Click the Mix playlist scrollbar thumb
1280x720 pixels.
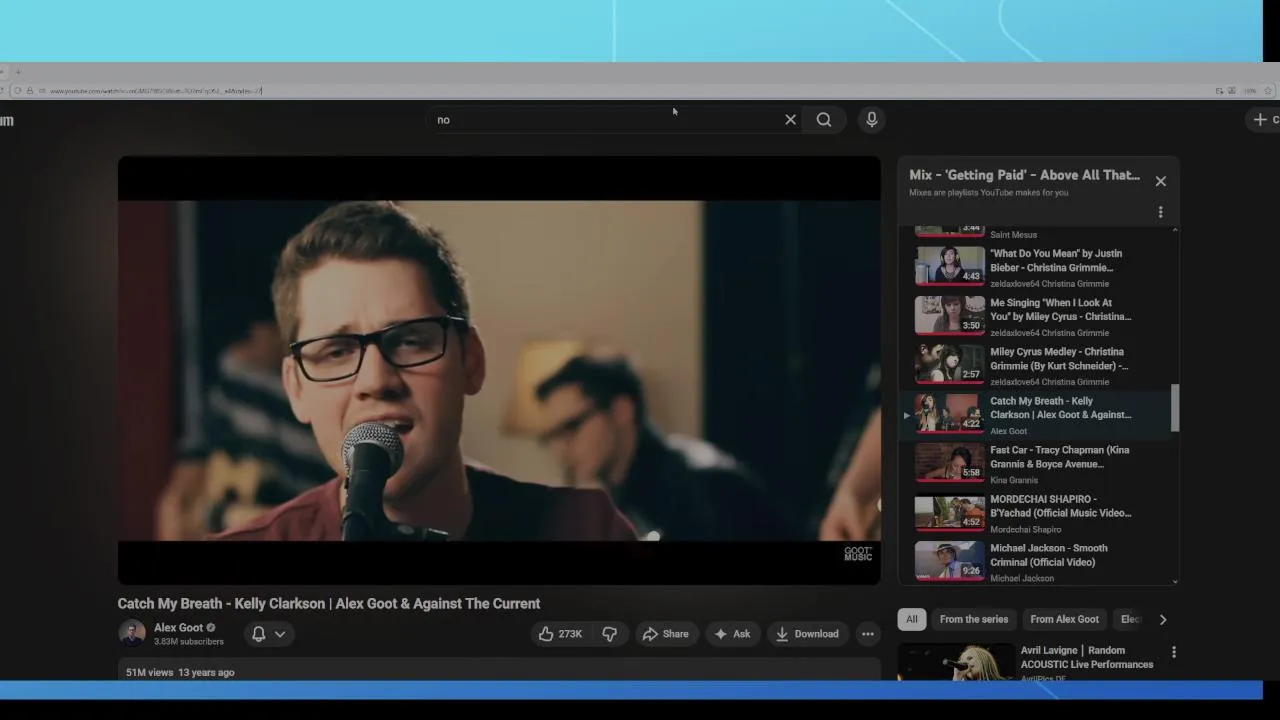point(1175,408)
